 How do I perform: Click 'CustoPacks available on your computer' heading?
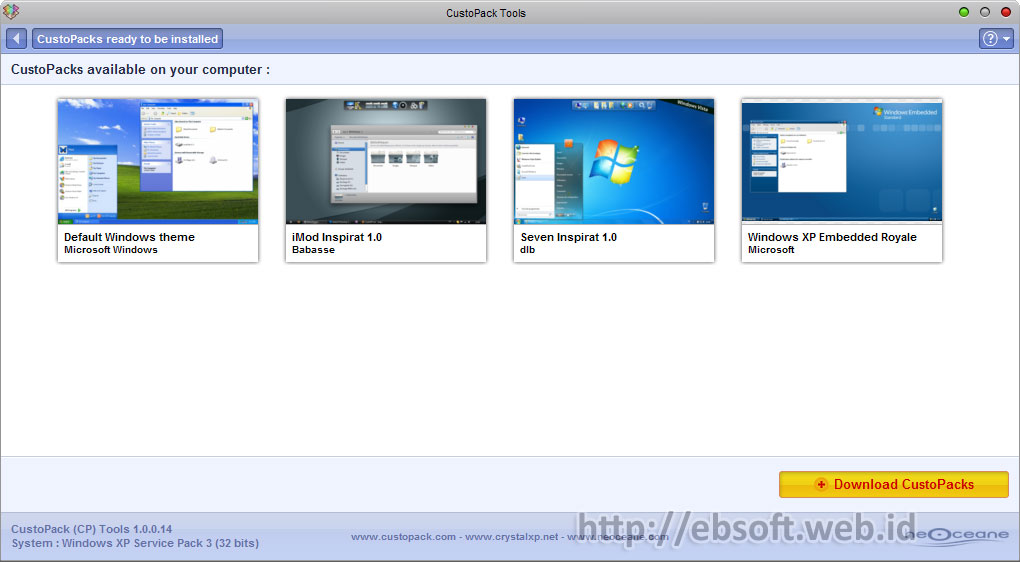point(140,70)
